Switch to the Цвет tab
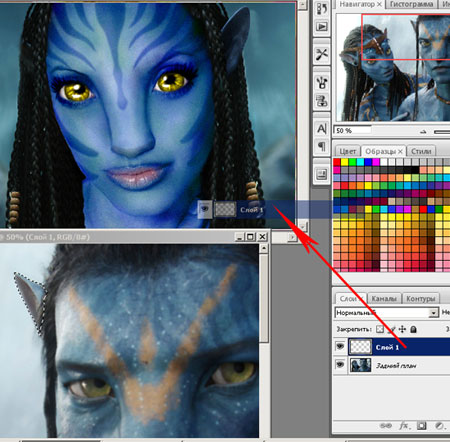This screenshot has height=442, width=450. point(348,151)
